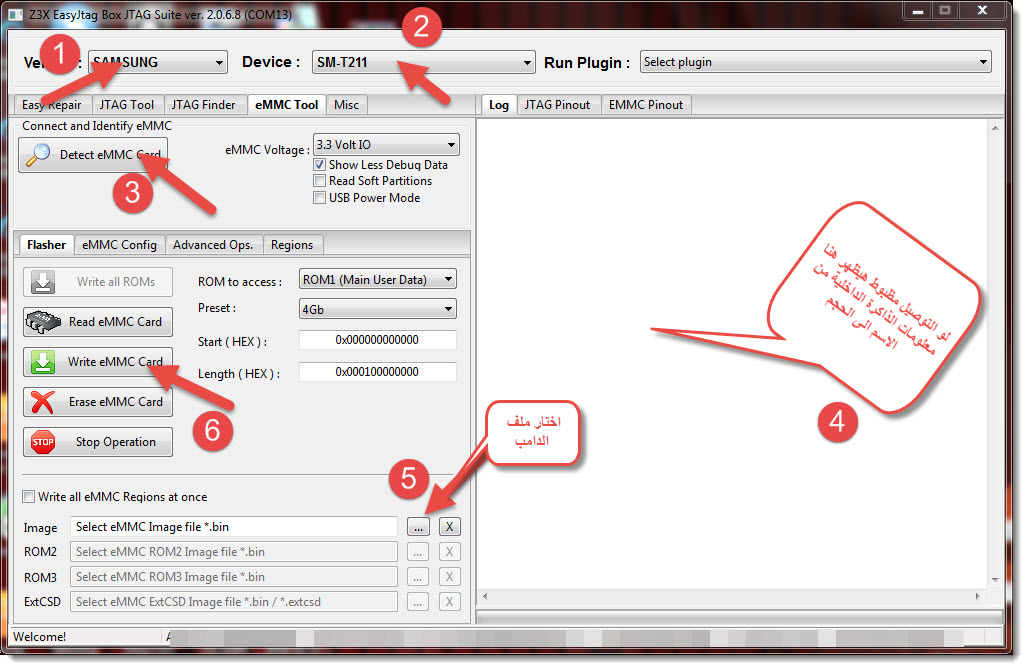Open the Device dropdown showing SM-T211
The width and height of the screenshot is (1028, 670).
tap(424, 62)
